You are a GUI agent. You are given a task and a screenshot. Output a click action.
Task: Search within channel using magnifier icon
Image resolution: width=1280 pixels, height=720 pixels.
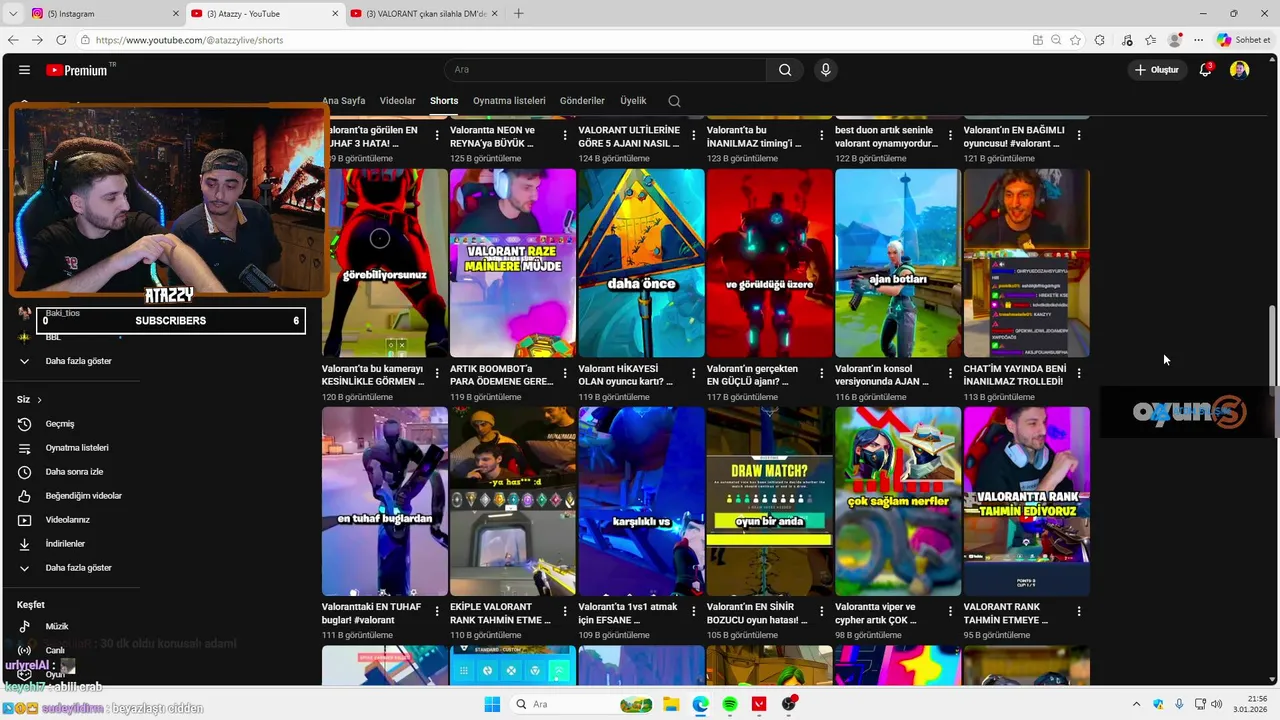[x=674, y=101]
